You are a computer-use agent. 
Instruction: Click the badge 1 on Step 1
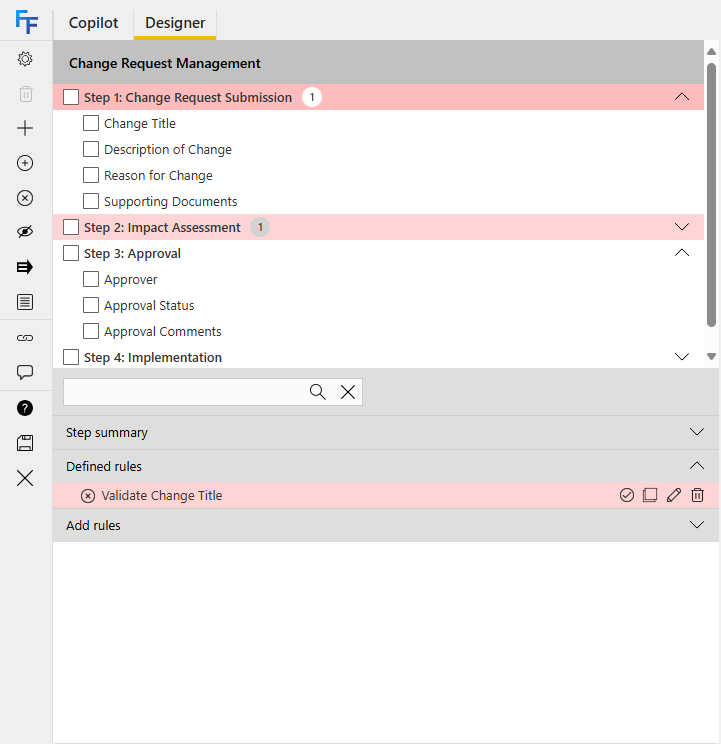tap(312, 97)
